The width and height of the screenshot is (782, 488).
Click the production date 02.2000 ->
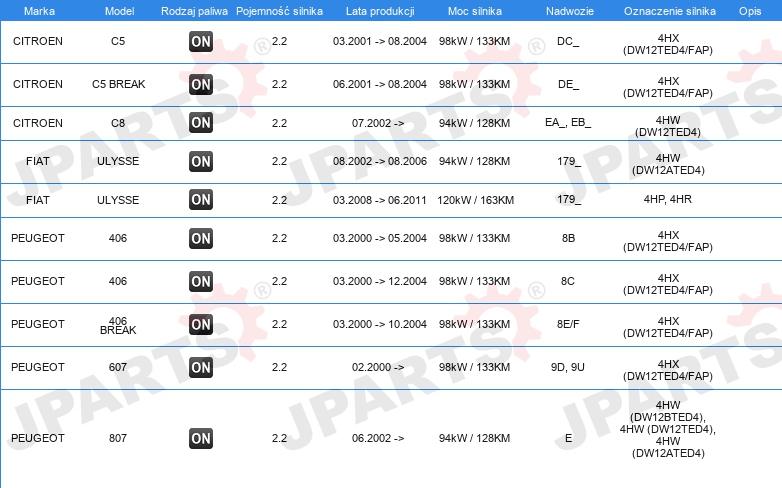pyautogui.click(x=378, y=367)
